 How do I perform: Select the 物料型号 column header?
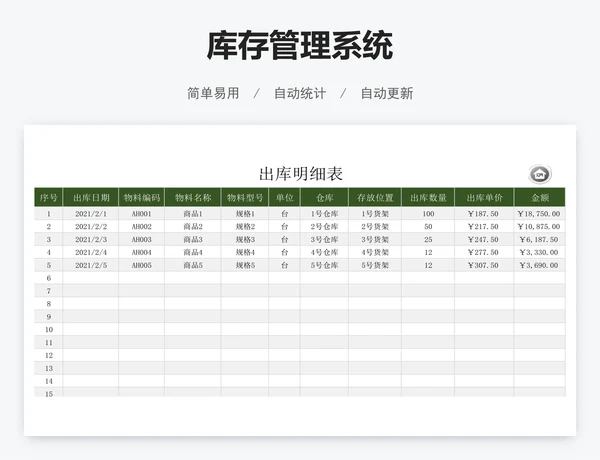coord(245,197)
